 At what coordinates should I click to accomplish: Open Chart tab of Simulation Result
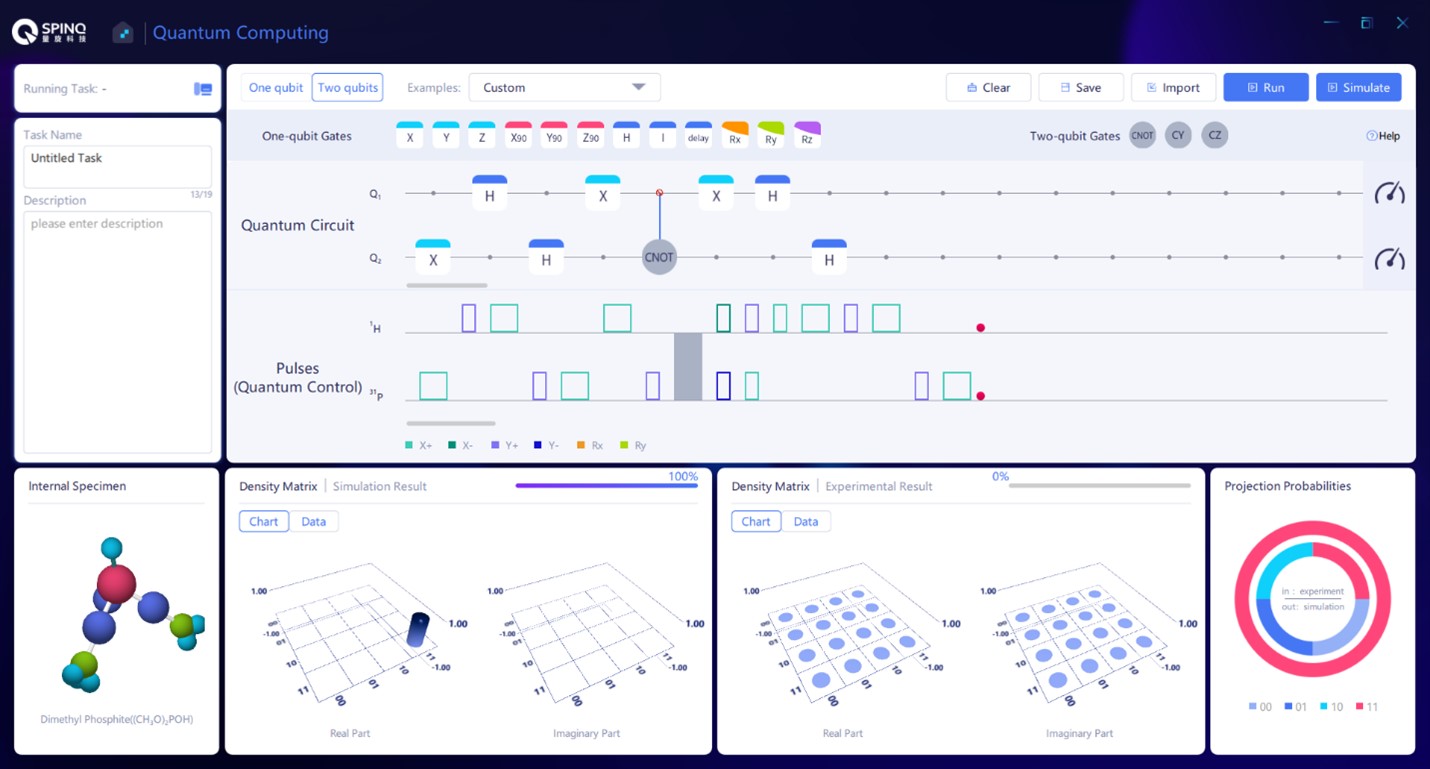(264, 522)
